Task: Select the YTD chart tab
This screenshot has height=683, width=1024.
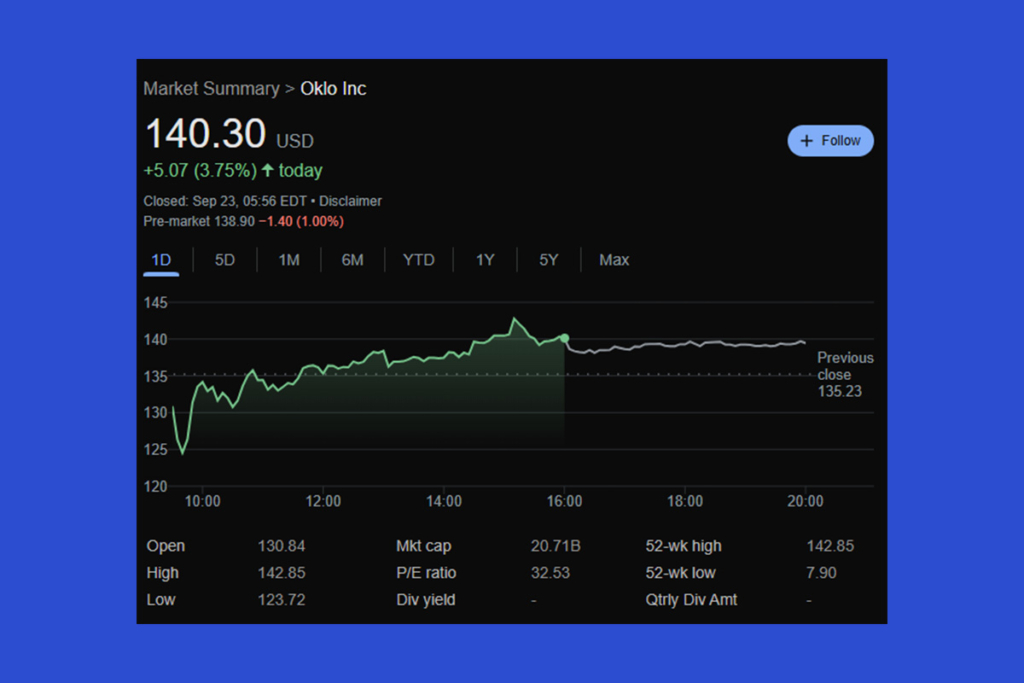Action: tap(418, 260)
